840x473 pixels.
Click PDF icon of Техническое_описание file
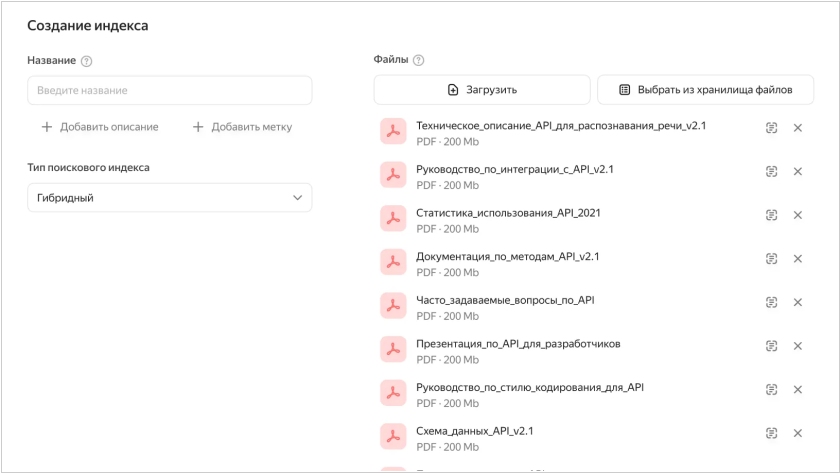point(393,131)
